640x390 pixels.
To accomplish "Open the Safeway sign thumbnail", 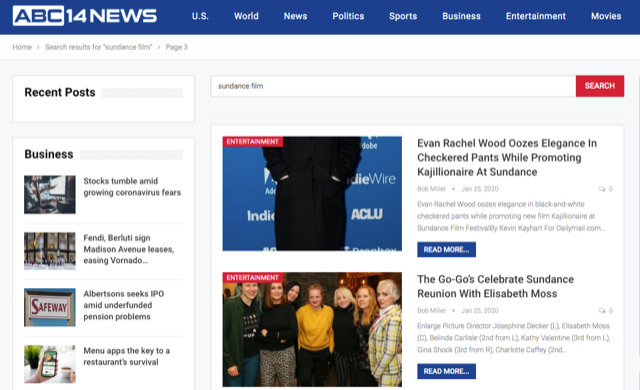I will coord(50,307).
